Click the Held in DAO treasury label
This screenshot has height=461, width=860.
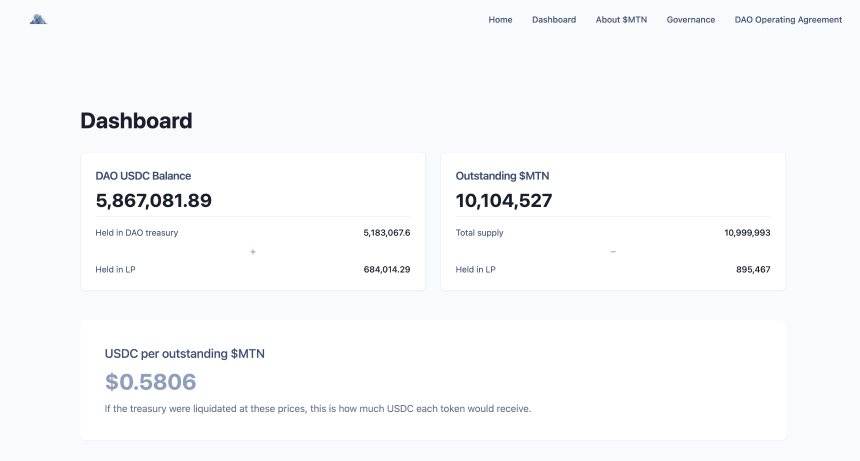pyautogui.click(x=137, y=233)
